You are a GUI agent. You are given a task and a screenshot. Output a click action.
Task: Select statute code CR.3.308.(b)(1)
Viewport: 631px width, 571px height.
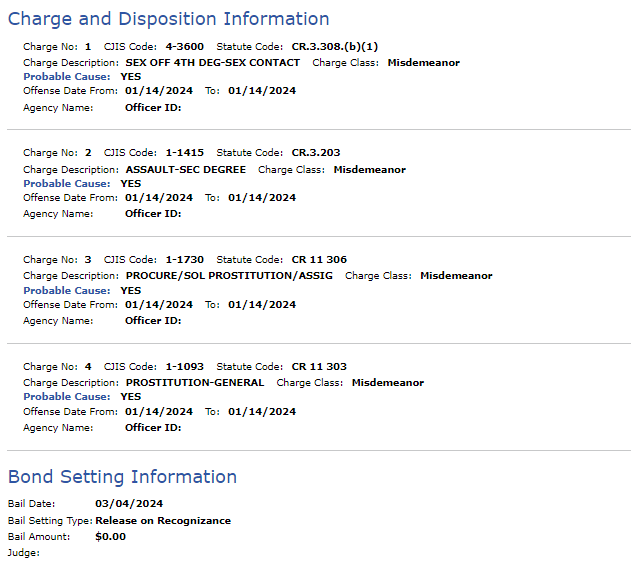[335, 47]
